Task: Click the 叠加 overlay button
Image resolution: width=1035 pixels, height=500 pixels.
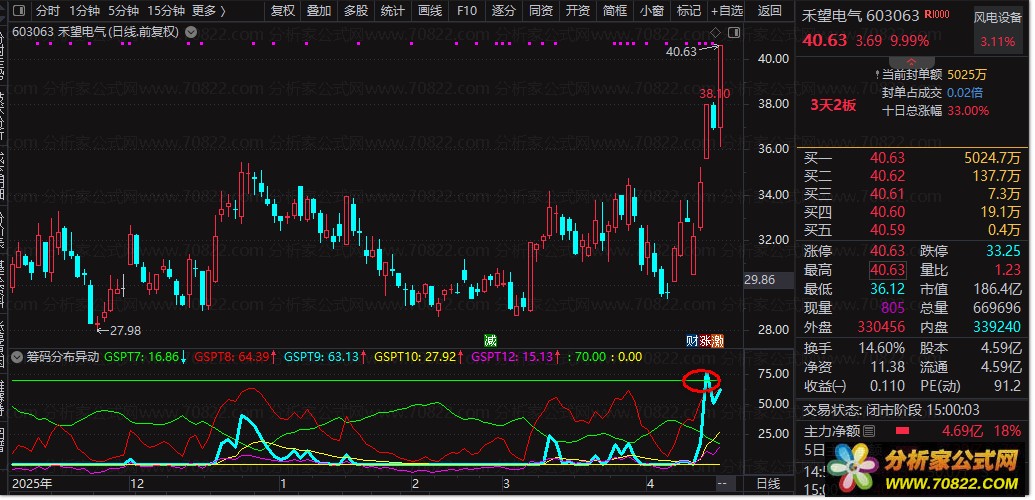Action: pos(319,11)
